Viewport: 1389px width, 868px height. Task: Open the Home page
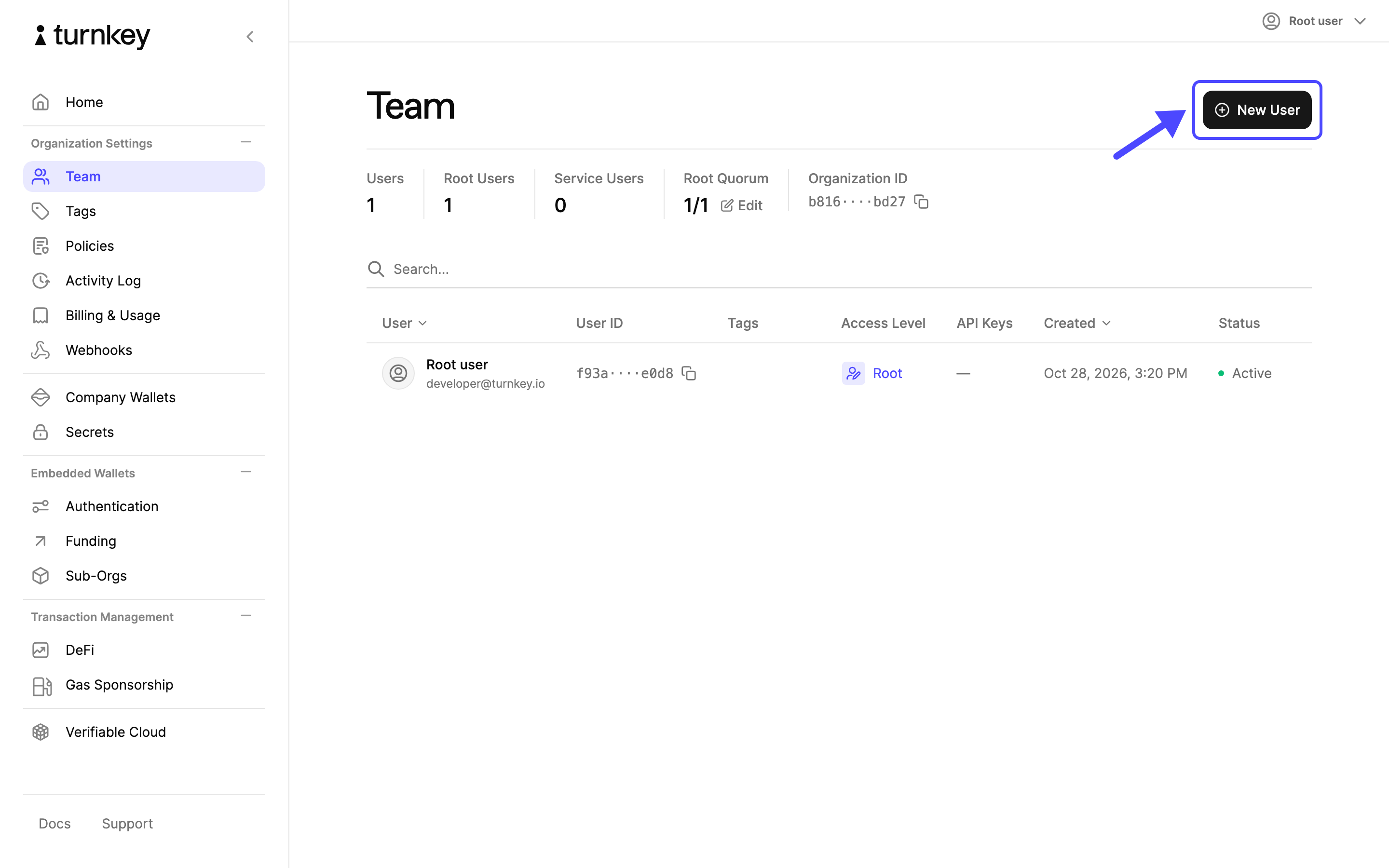tap(84, 102)
